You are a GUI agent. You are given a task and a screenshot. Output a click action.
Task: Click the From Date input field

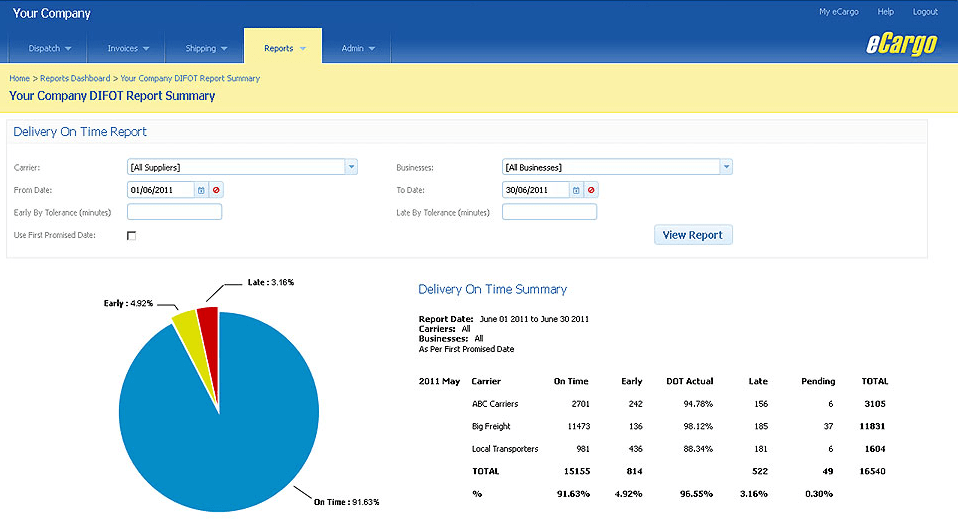click(x=161, y=190)
